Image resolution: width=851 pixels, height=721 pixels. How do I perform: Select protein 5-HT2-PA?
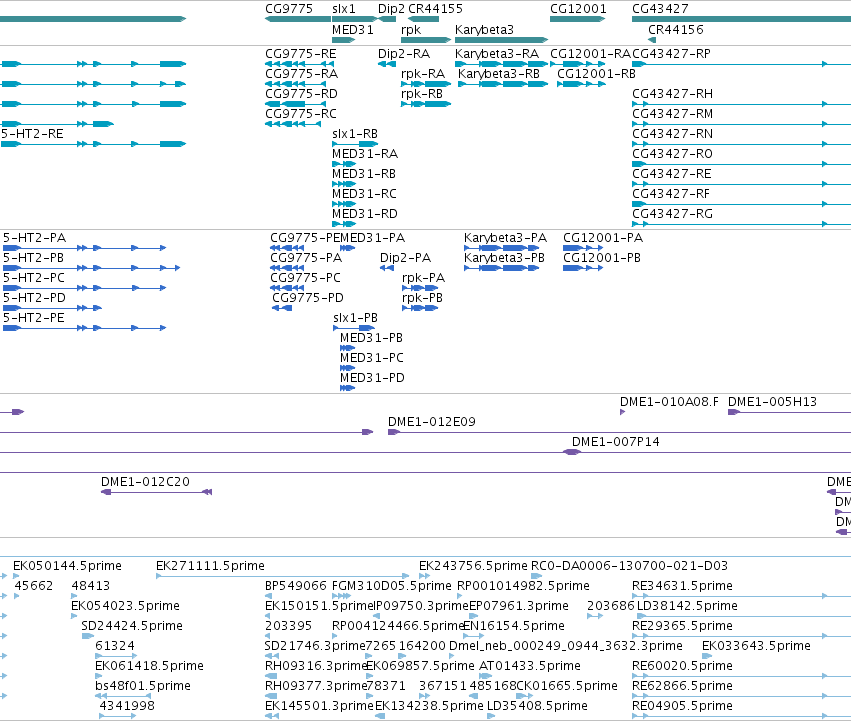pyautogui.click(x=34, y=238)
